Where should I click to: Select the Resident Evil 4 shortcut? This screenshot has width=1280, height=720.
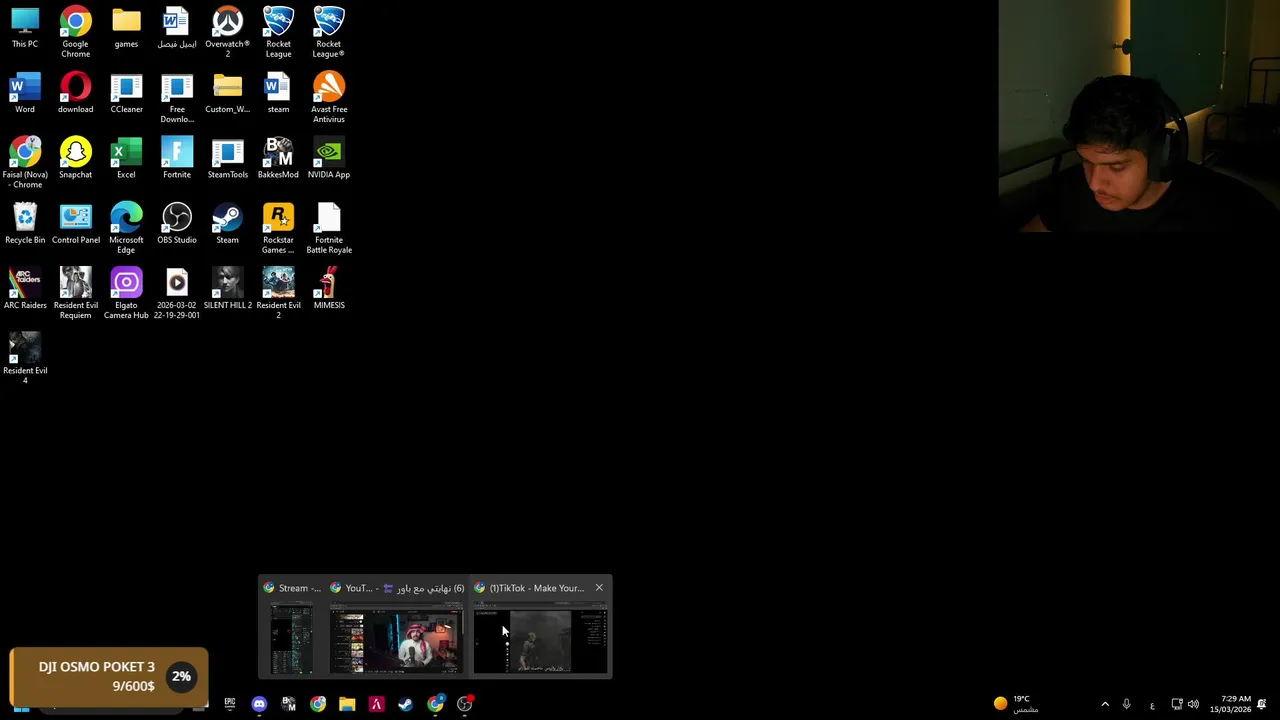point(25,358)
